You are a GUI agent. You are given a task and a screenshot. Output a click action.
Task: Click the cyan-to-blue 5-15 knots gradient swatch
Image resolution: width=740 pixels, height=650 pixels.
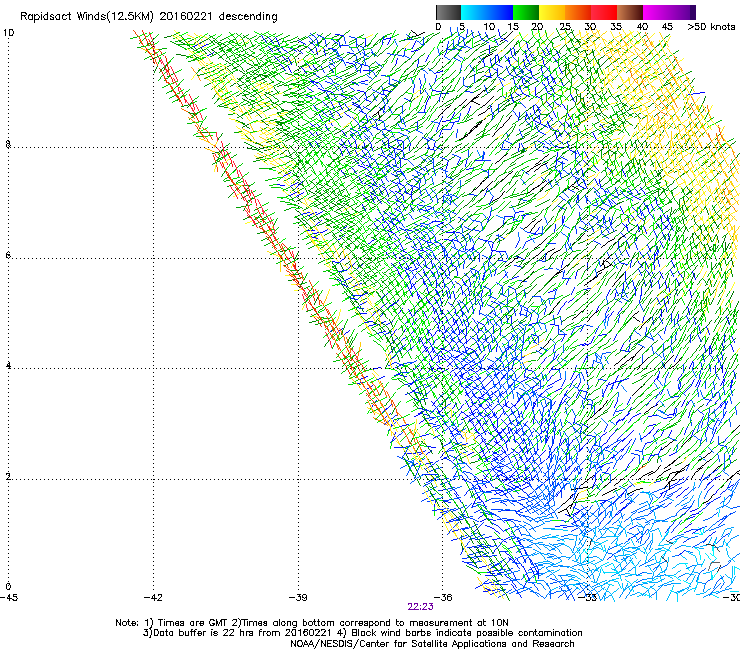click(x=487, y=12)
